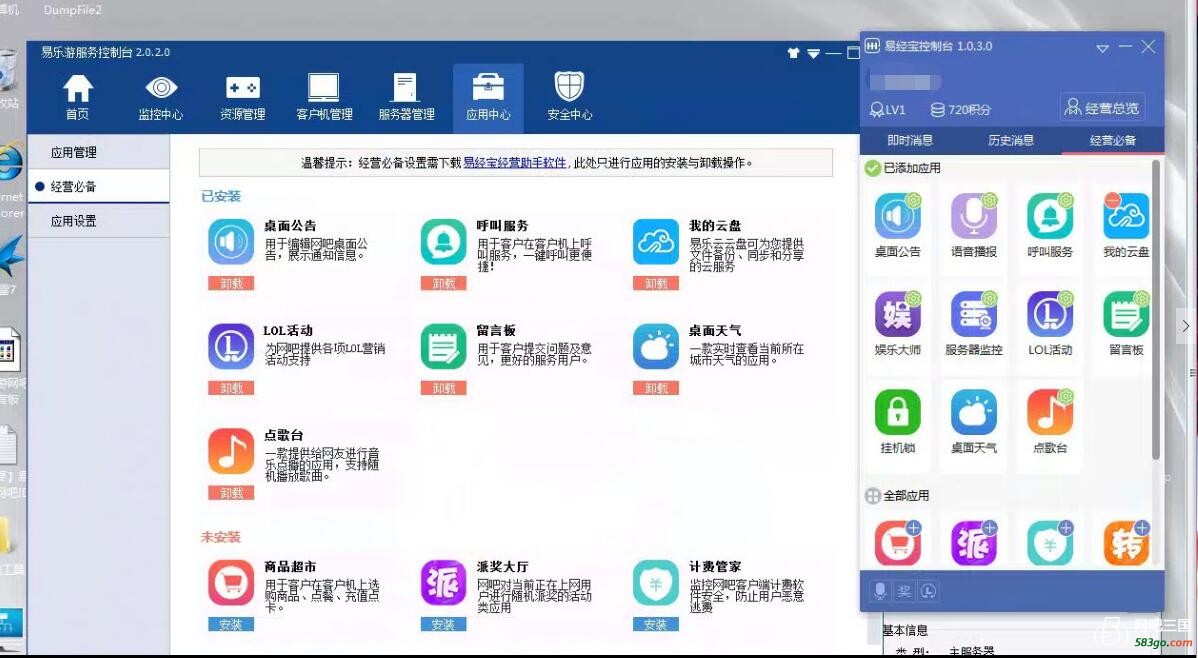Uninstall 桌面天气 via its 卸载 button
This screenshot has height=658, width=1198.
656,388
